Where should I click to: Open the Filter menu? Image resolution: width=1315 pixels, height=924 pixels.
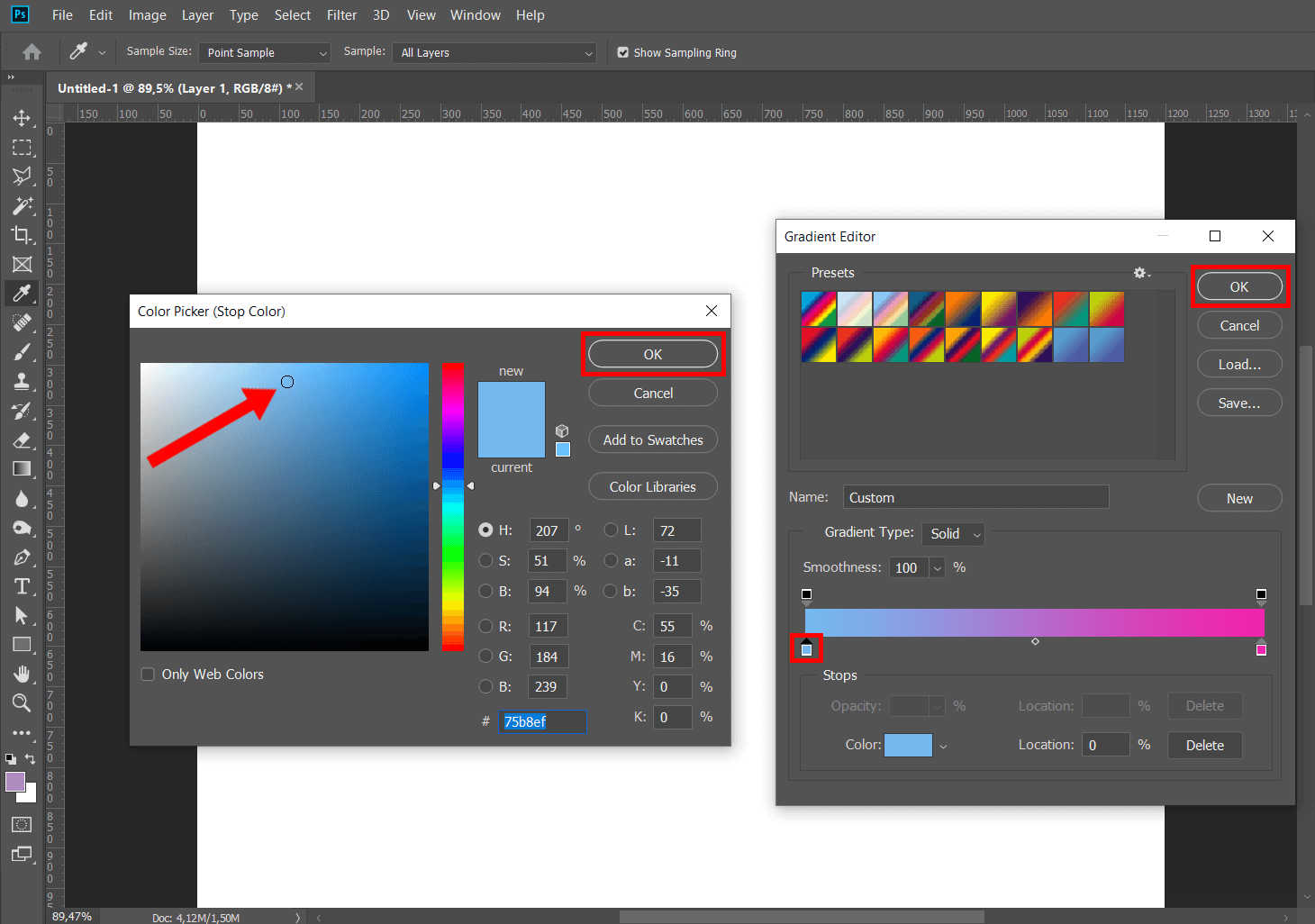[341, 14]
